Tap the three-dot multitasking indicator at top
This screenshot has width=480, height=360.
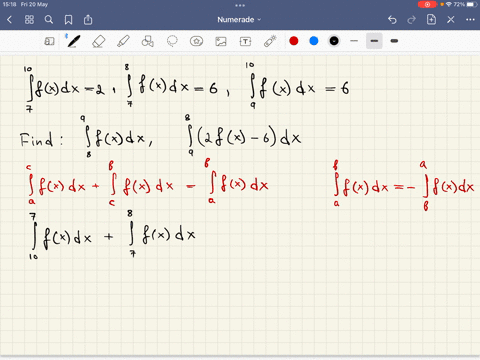(240, 5)
